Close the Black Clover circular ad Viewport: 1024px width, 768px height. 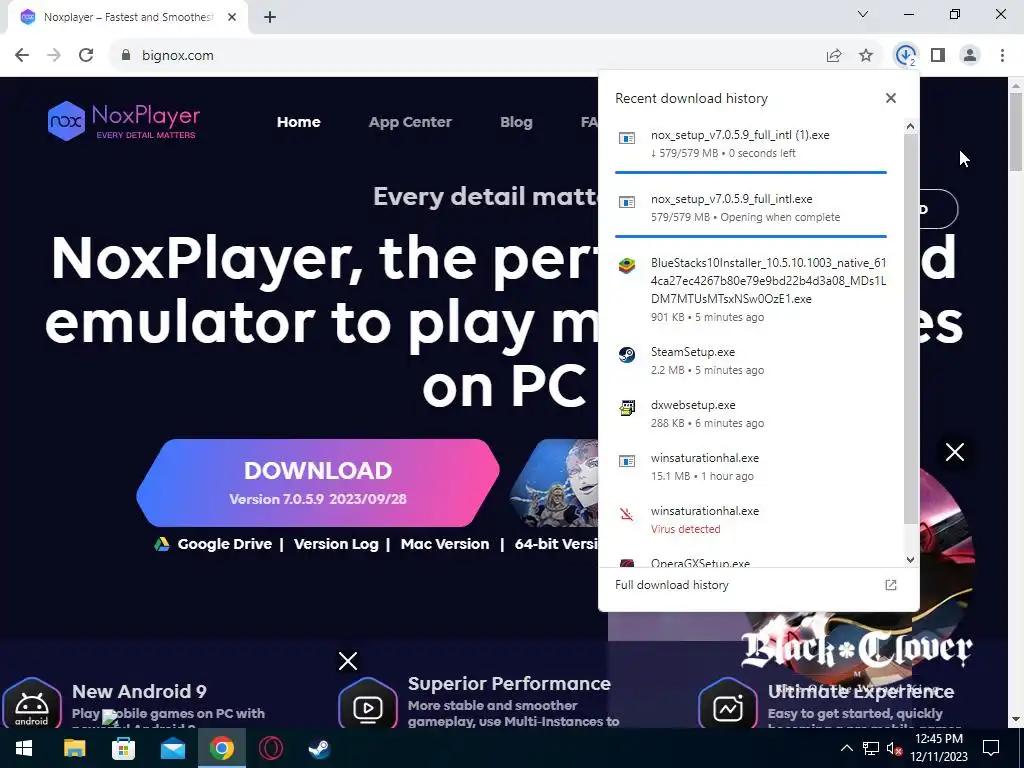click(x=955, y=452)
